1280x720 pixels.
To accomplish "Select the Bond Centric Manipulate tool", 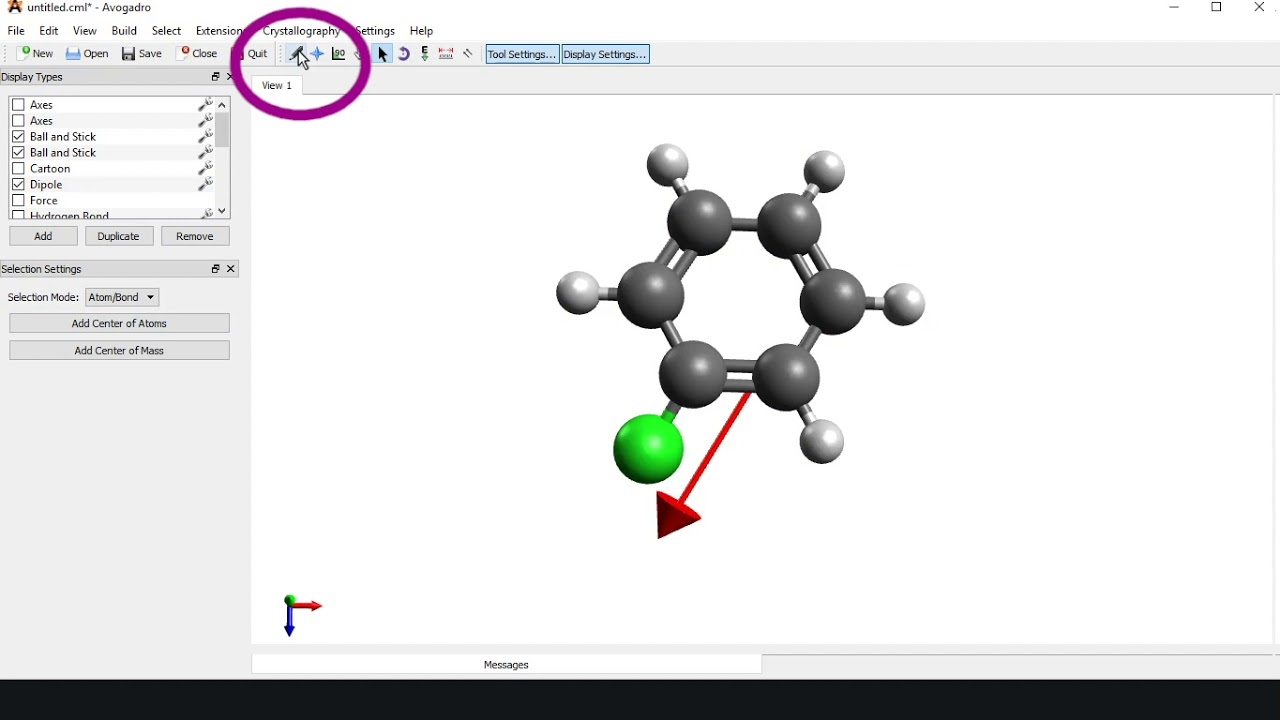I will point(339,54).
